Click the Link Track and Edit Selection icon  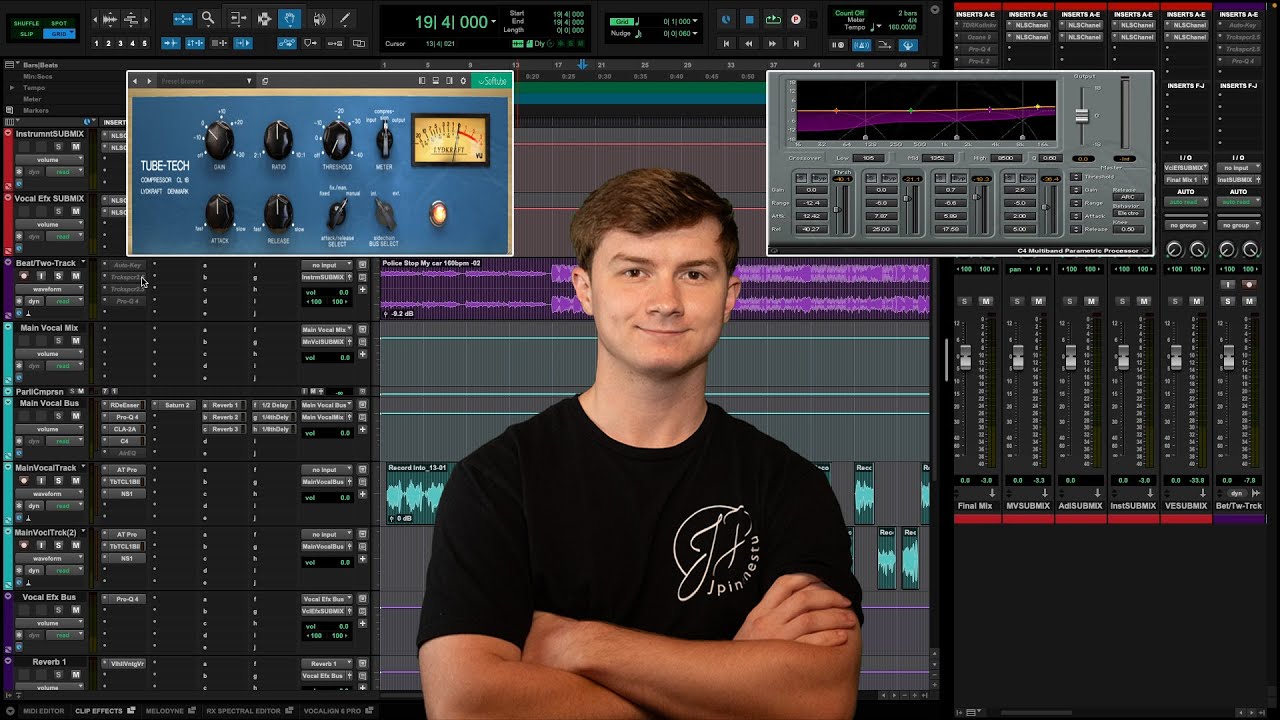click(x=219, y=43)
